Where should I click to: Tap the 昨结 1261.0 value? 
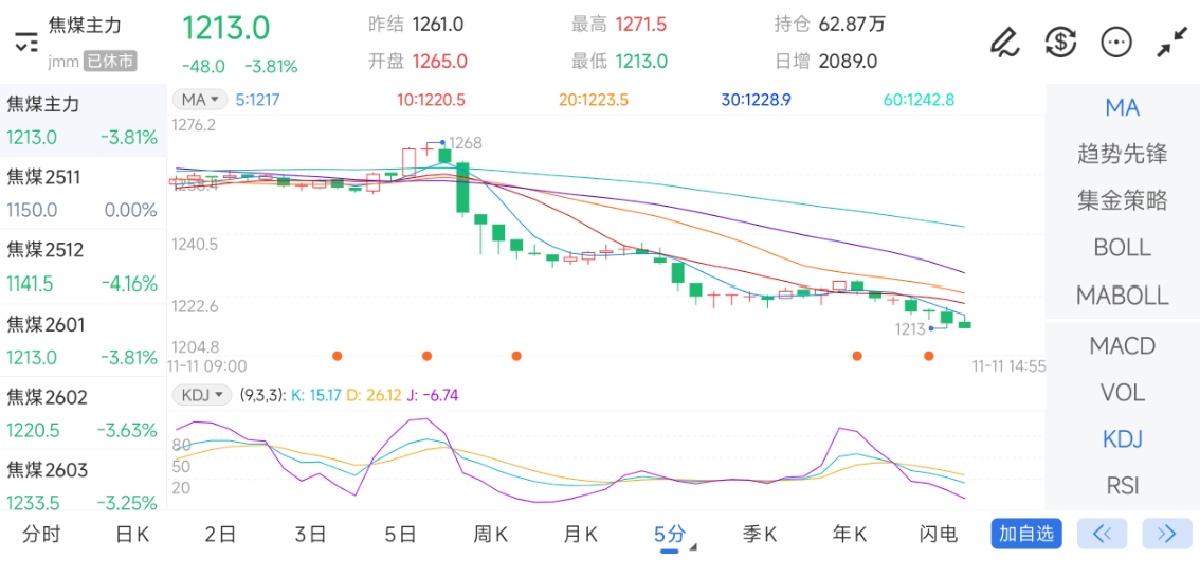click(437, 24)
